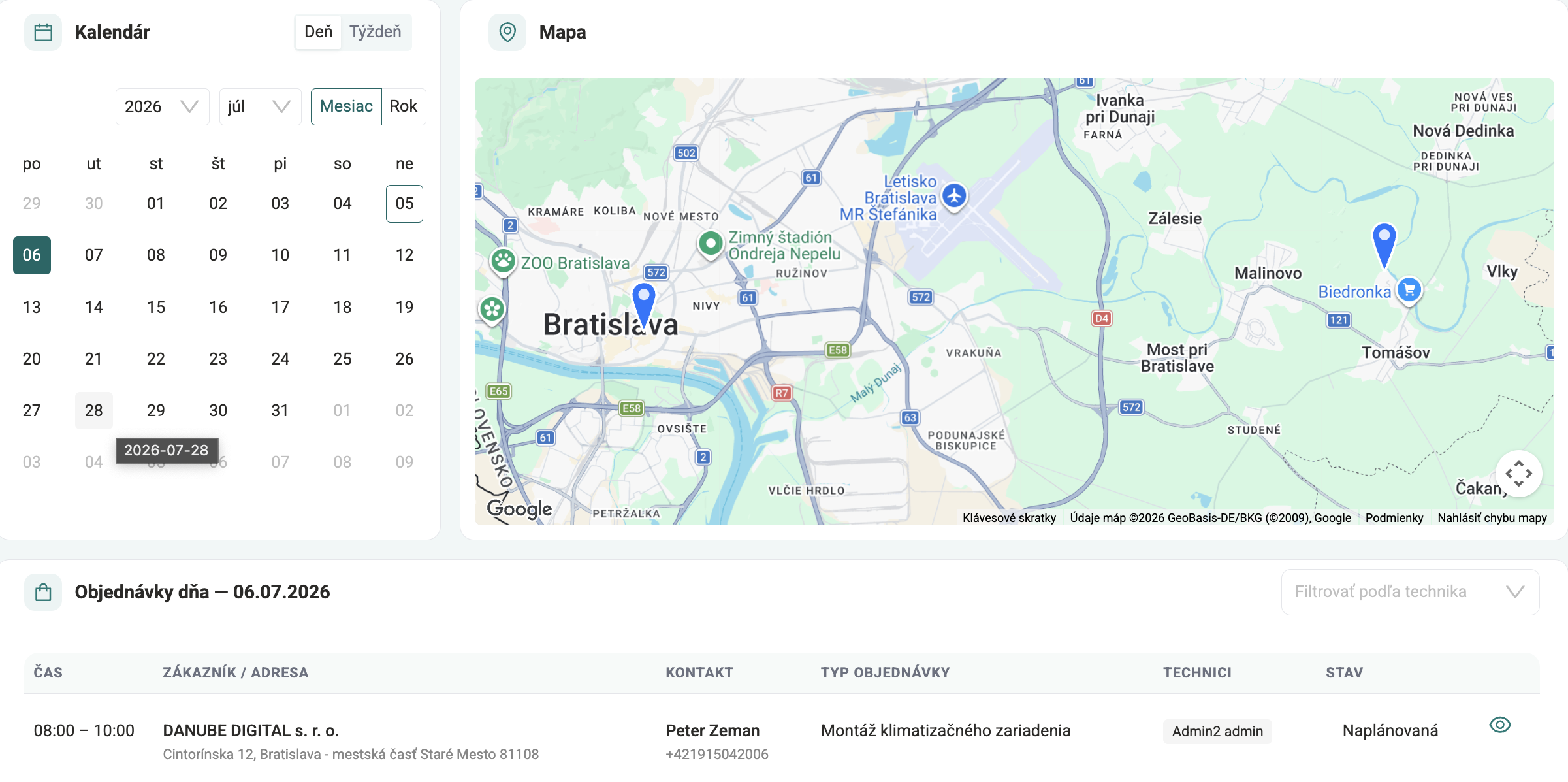Click the airport marker for Letisko Bratislava
The image size is (1568, 782).
(x=954, y=195)
